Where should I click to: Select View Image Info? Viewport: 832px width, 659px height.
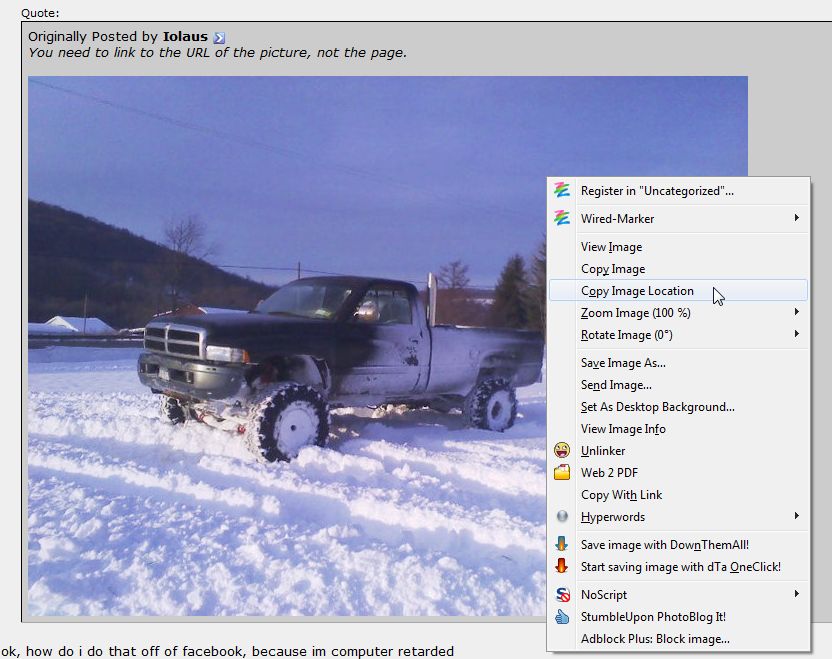pos(678,429)
